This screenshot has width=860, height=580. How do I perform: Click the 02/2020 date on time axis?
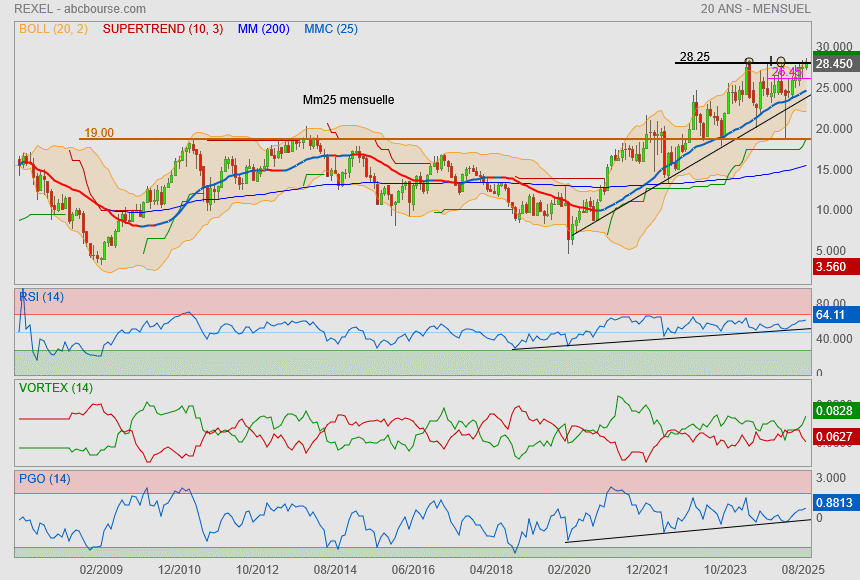(571, 568)
